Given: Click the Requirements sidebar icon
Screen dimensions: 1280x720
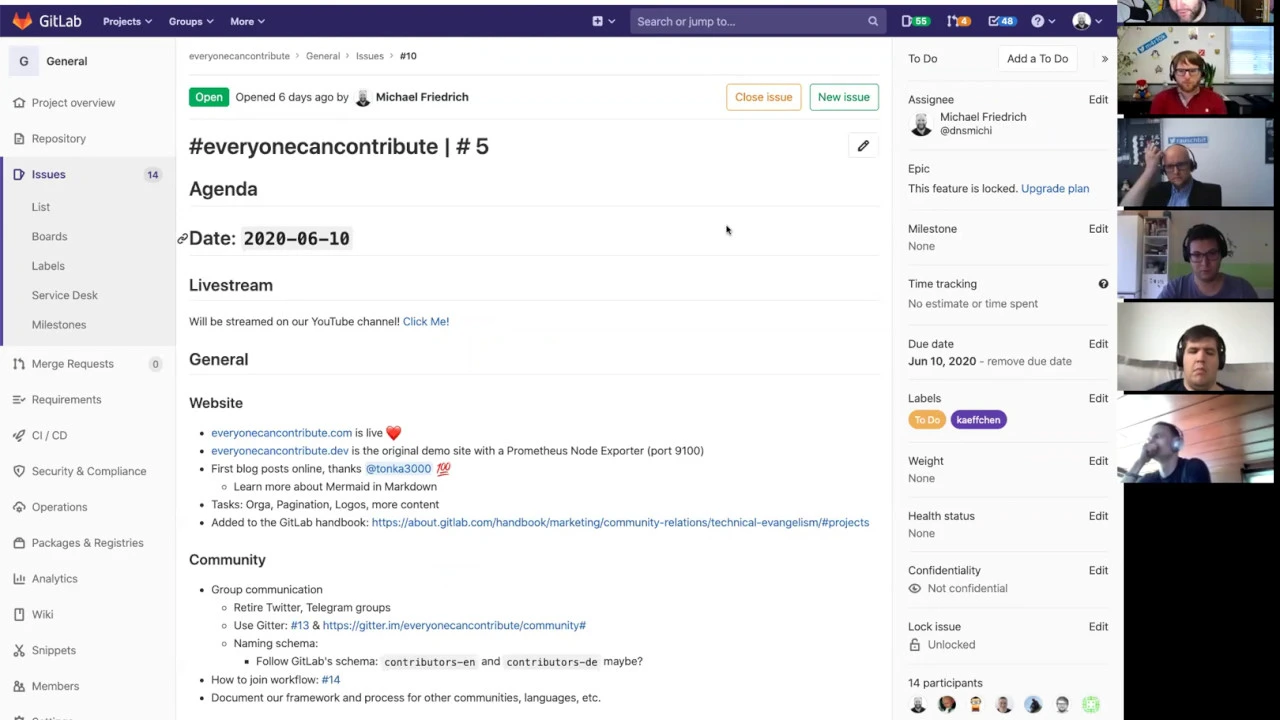Looking at the screenshot, I should (x=18, y=400).
